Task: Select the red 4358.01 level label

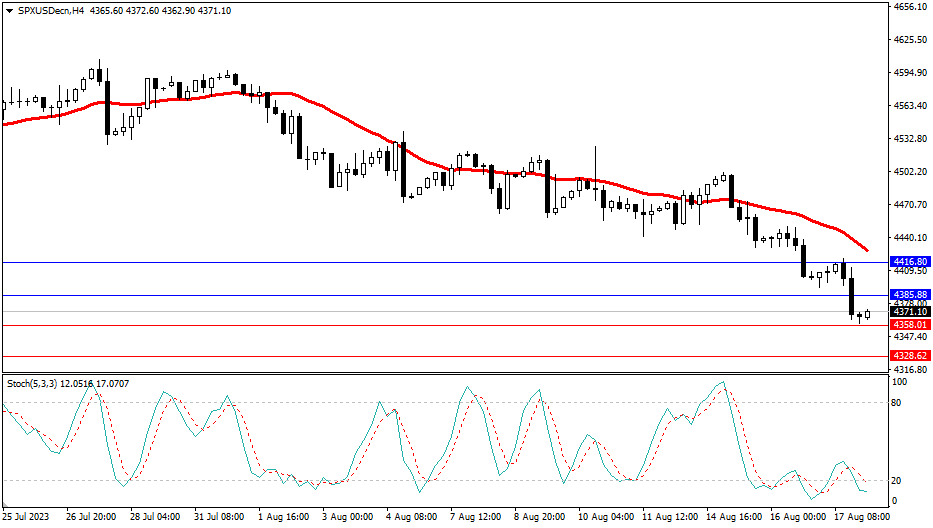Action: (910, 325)
